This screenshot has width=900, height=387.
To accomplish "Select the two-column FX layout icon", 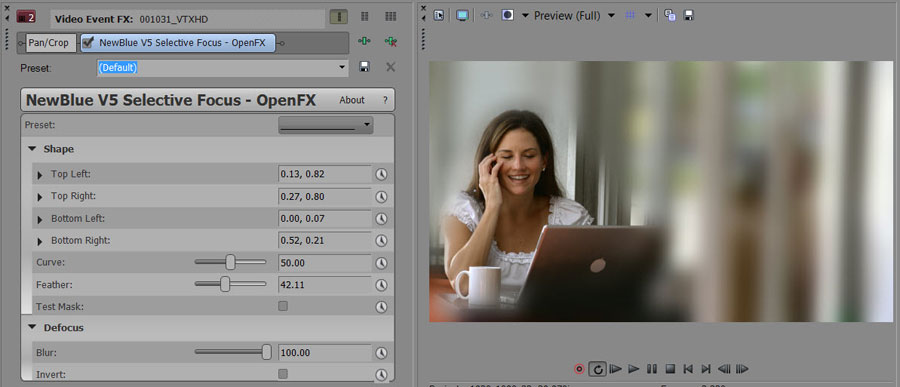I will coord(364,17).
